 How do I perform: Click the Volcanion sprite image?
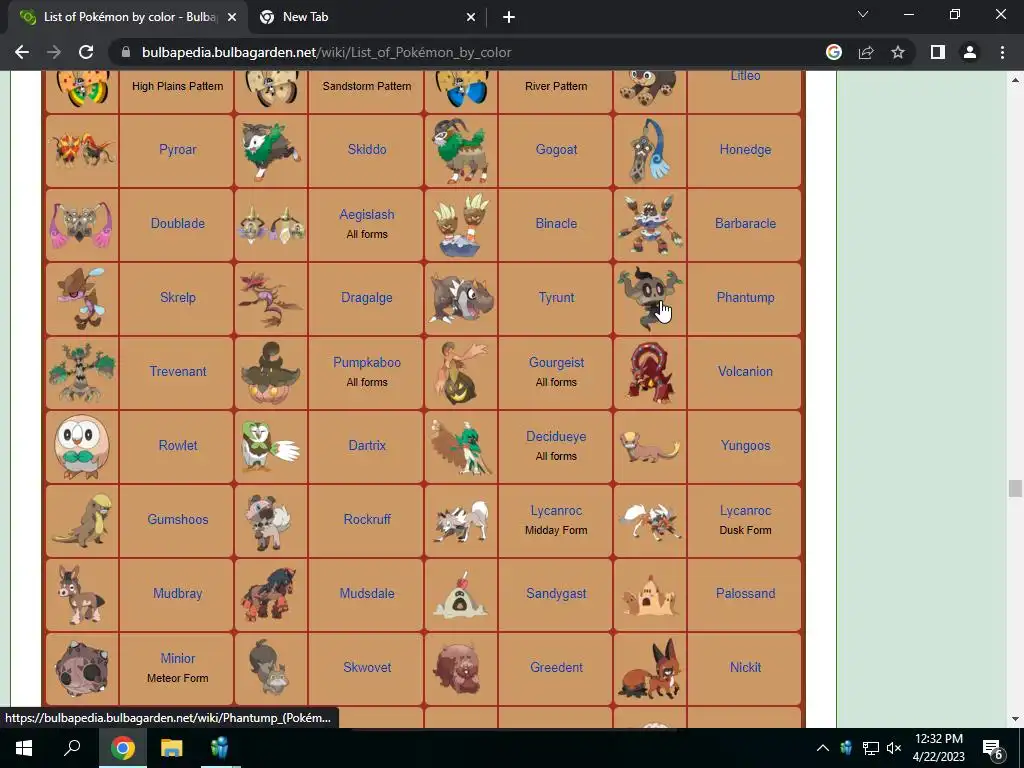650,372
